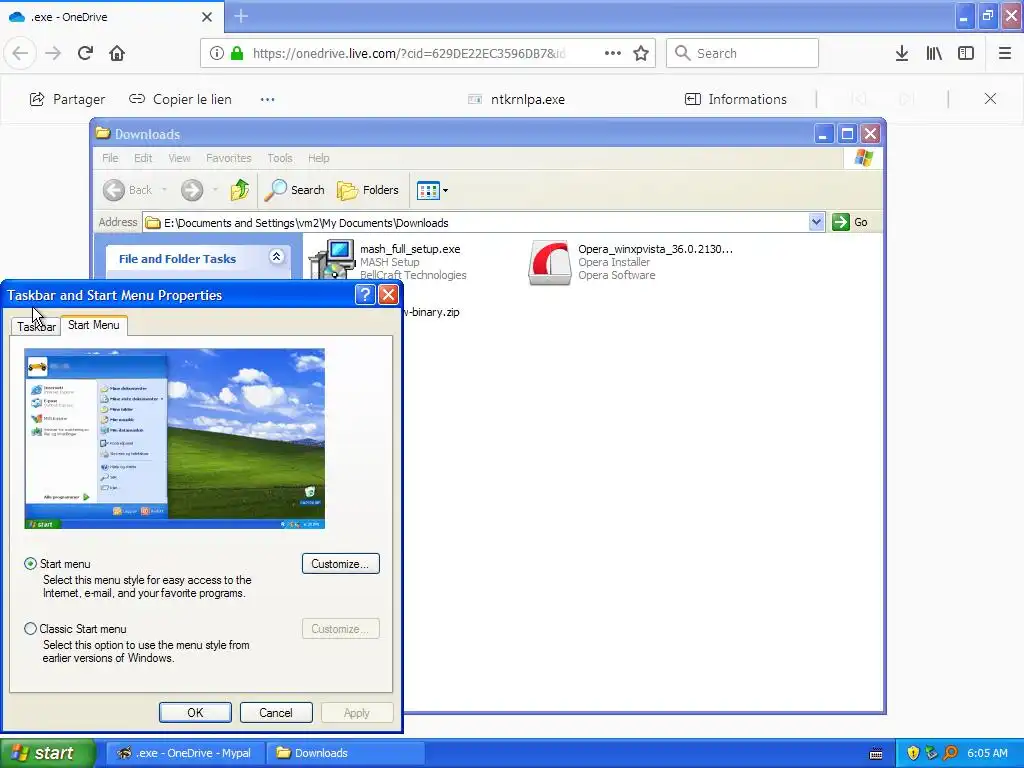
Task: Click OK in Taskbar Properties dialog
Action: tap(195, 712)
